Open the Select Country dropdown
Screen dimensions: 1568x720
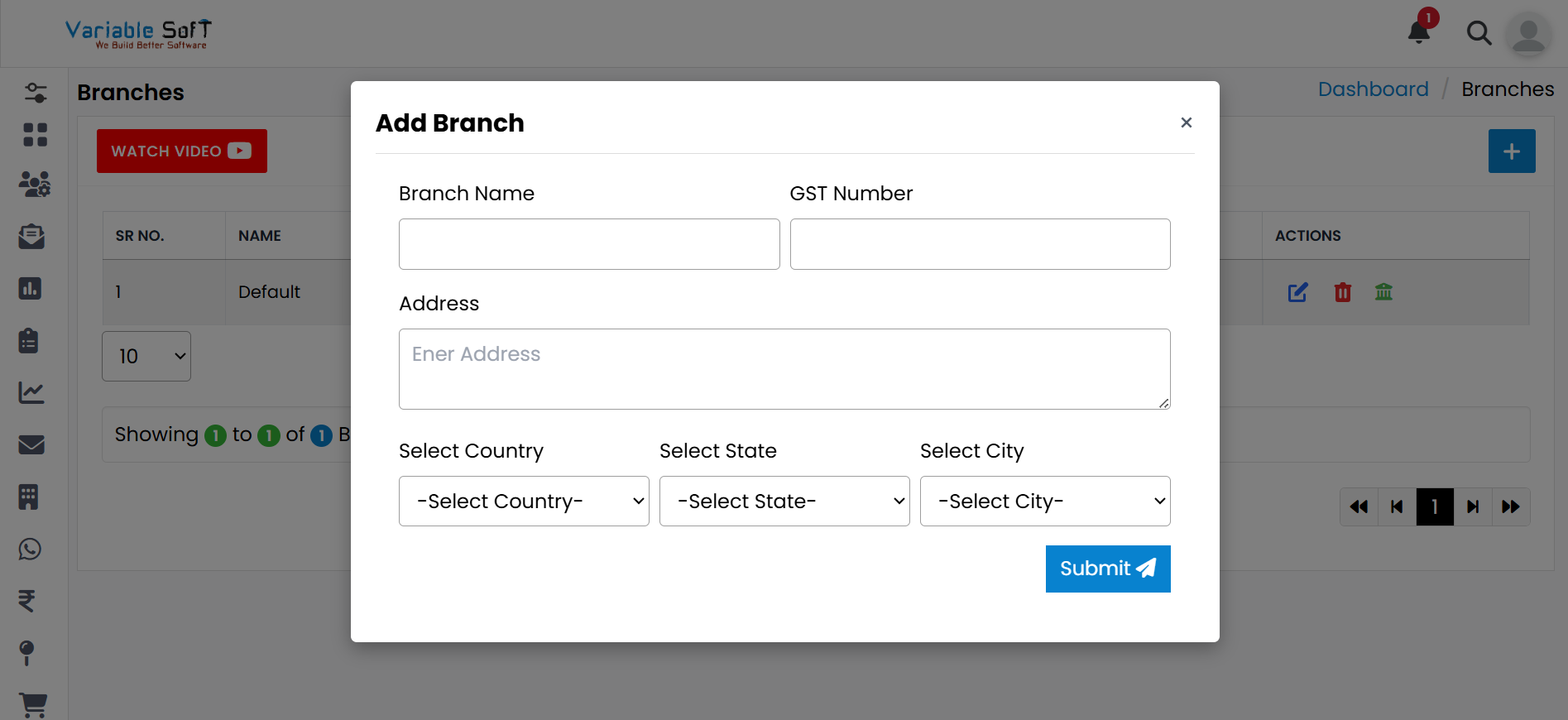pyautogui.click(x=523, y=501)
